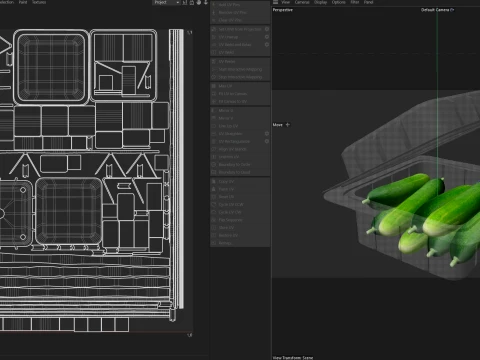Image resolution: width=480 pixels, height=360 pixels.
Task: Apply Mirror V to UVs
Action: click(x=240, y=118)
